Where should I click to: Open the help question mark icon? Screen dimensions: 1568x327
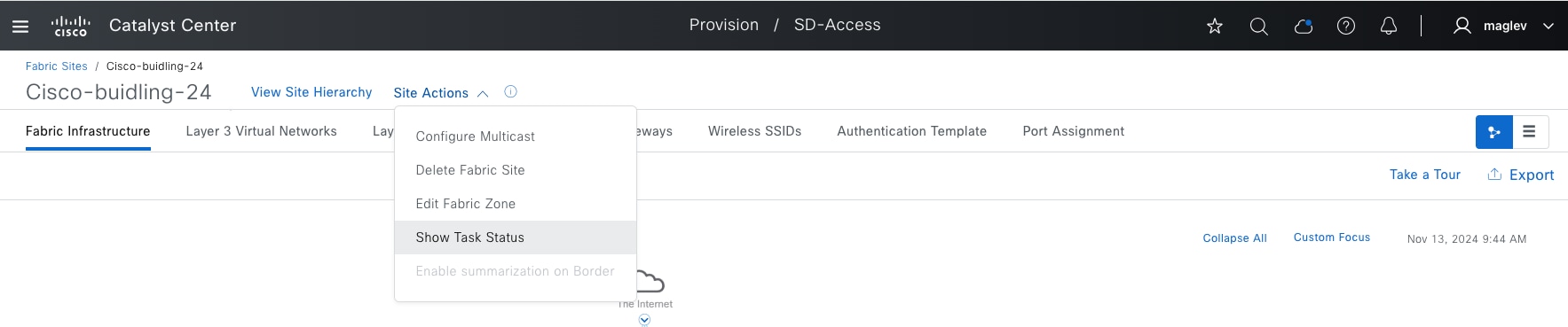click(x=1346, y=27)
